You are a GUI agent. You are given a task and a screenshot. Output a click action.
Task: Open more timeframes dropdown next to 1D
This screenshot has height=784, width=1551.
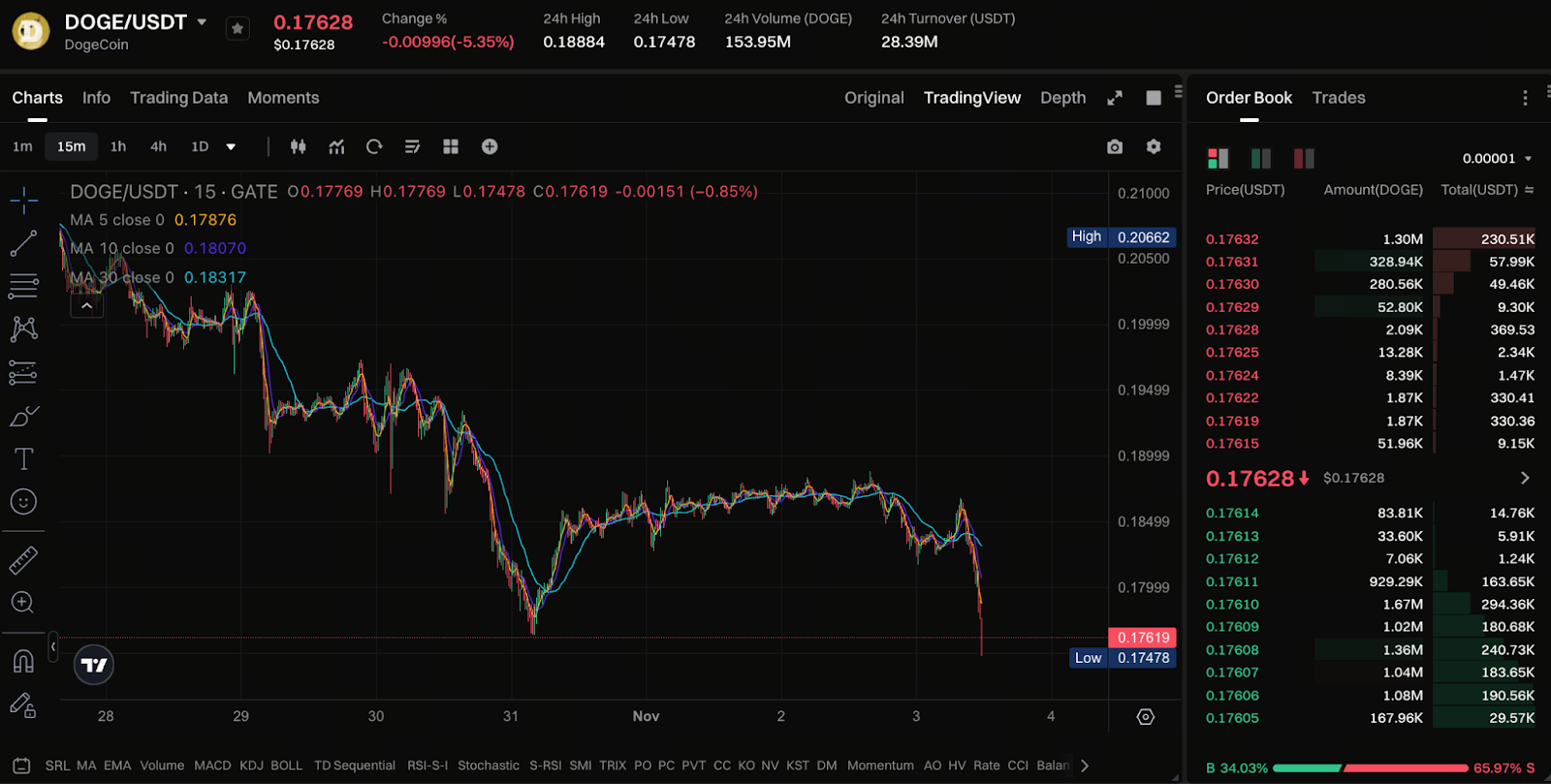(x=231, y=146)
